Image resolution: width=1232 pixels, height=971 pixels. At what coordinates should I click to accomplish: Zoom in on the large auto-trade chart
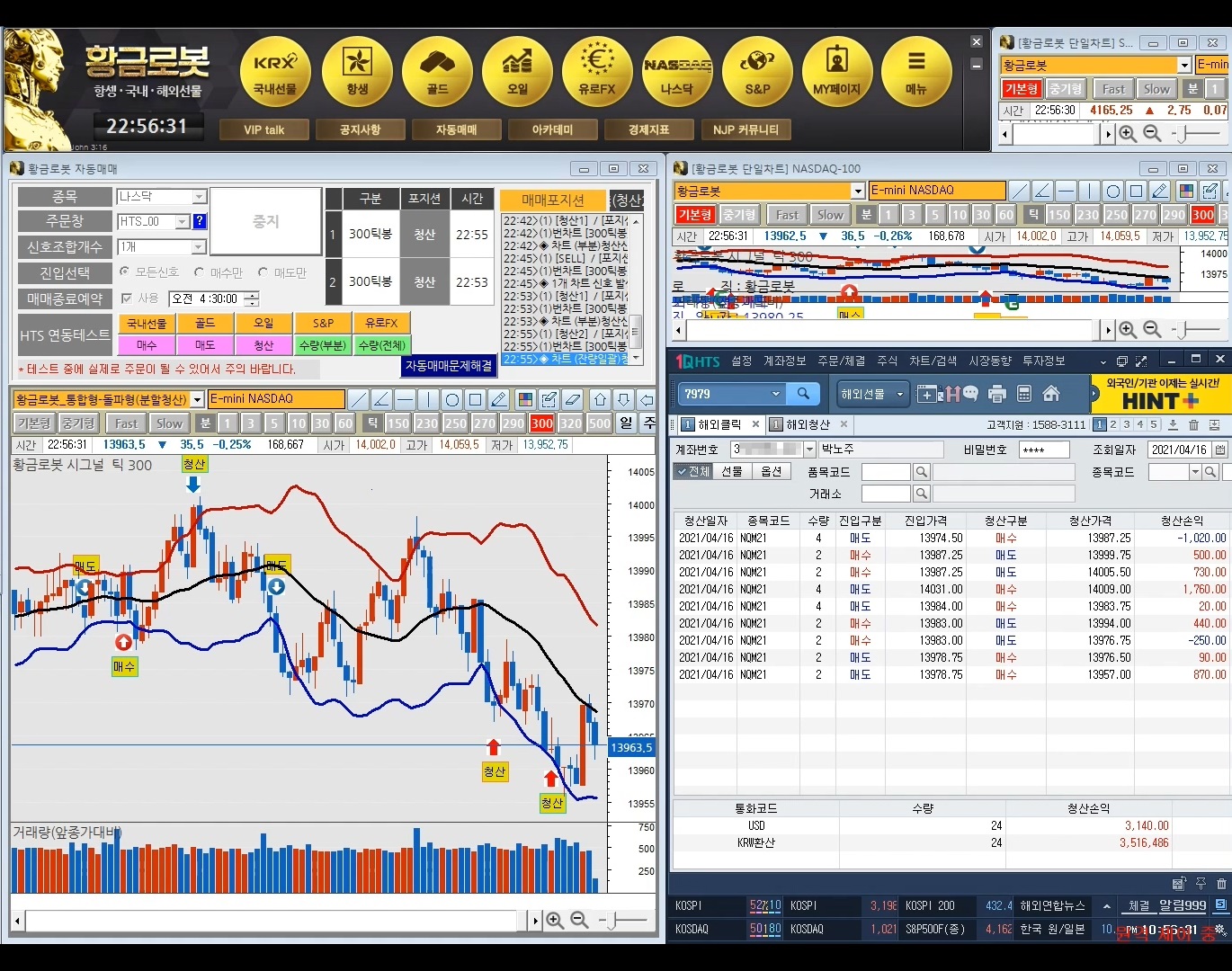pos(555,920)
